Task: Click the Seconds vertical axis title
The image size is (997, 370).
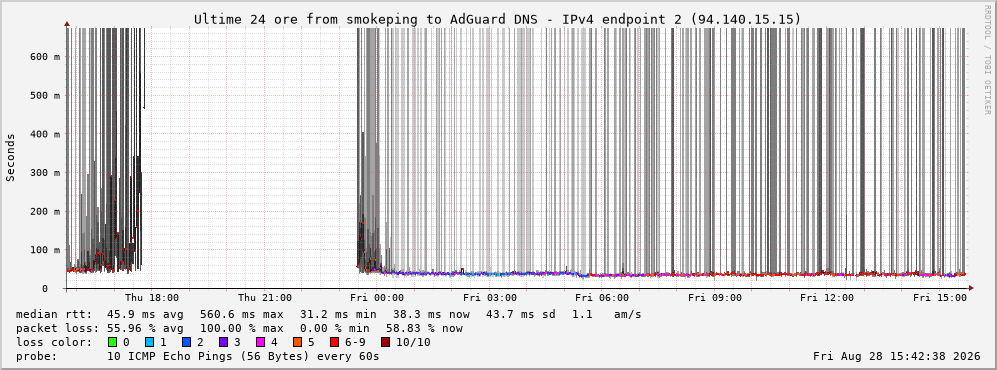Action: (11, 157)
